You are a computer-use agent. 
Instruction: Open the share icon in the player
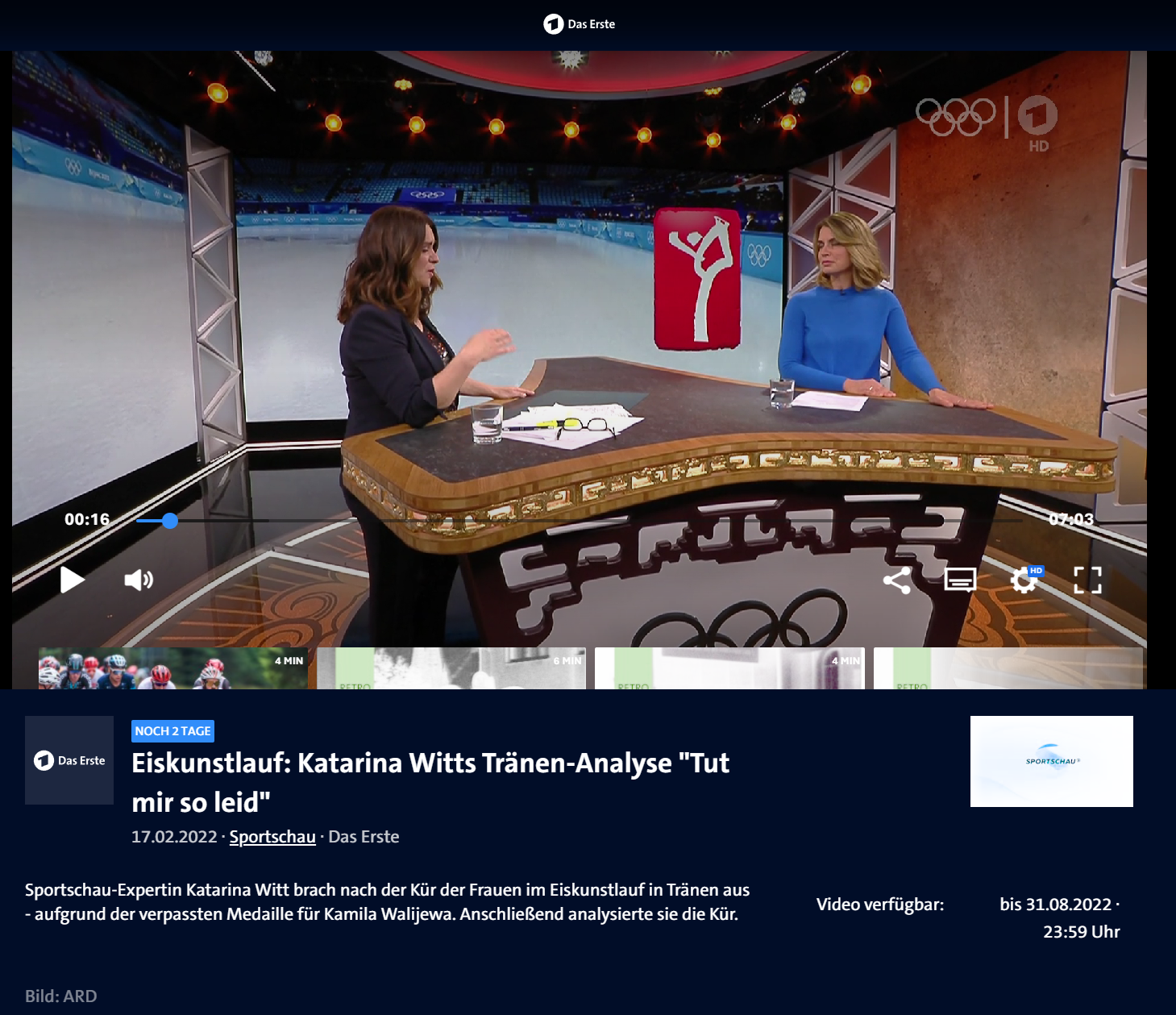pos(896,580)
